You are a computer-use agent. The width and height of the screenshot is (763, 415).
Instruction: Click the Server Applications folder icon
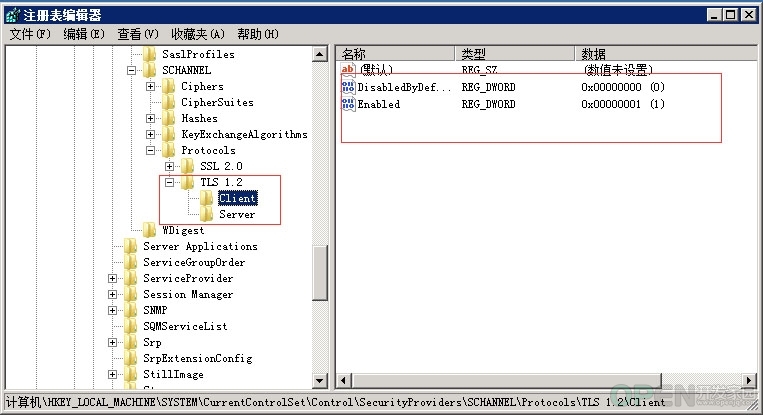[131, 246]
